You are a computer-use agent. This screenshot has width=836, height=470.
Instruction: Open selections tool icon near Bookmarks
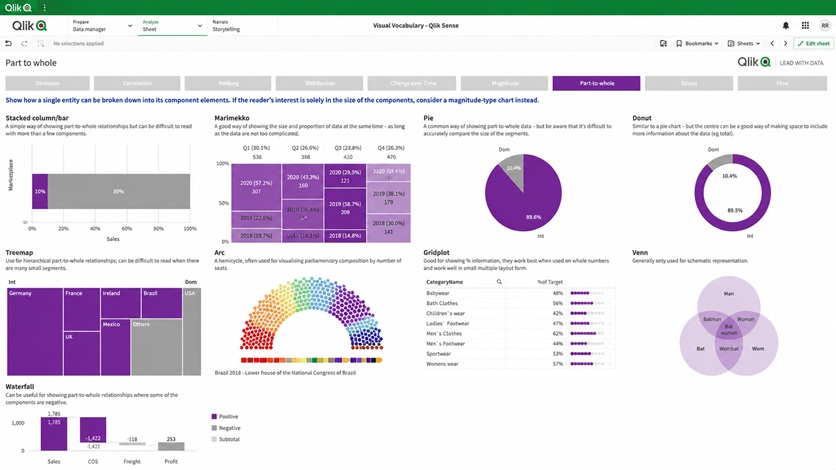pos(663,43)
